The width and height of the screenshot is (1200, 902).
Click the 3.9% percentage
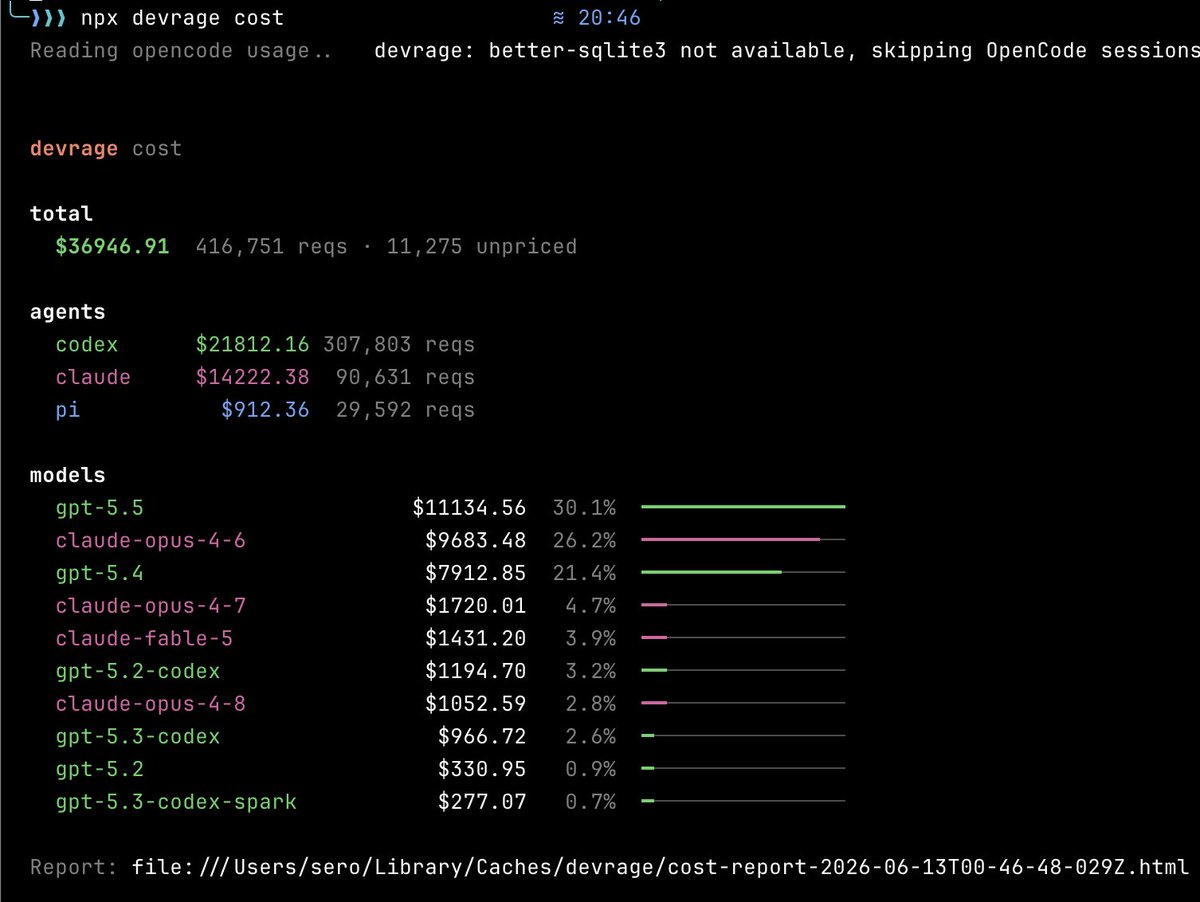[x=590, y=638]
